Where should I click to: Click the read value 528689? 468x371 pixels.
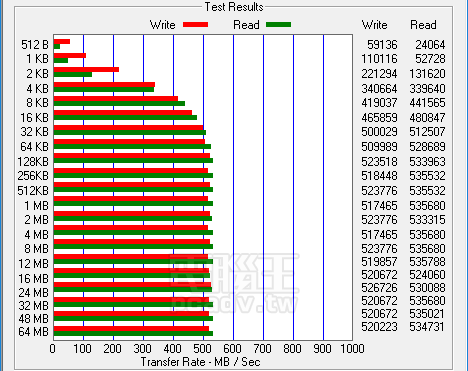(428, 147)
